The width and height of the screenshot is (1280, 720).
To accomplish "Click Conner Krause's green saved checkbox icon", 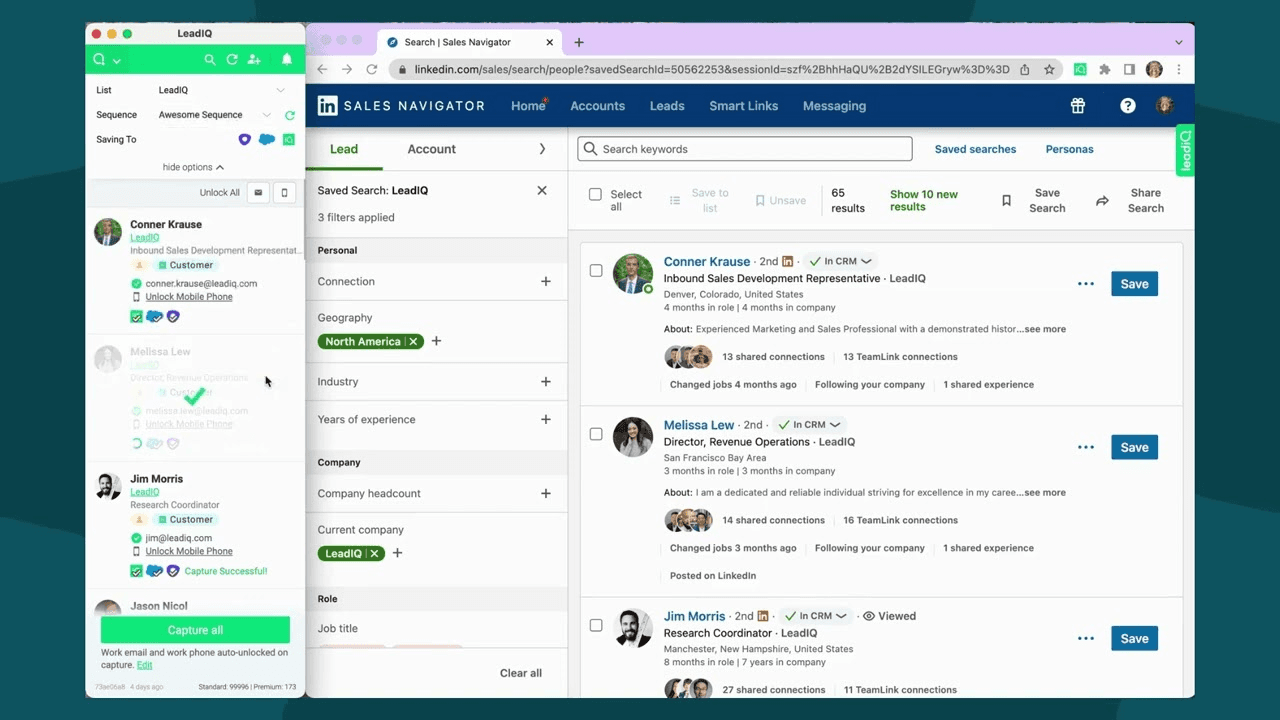I will point(137,317).
